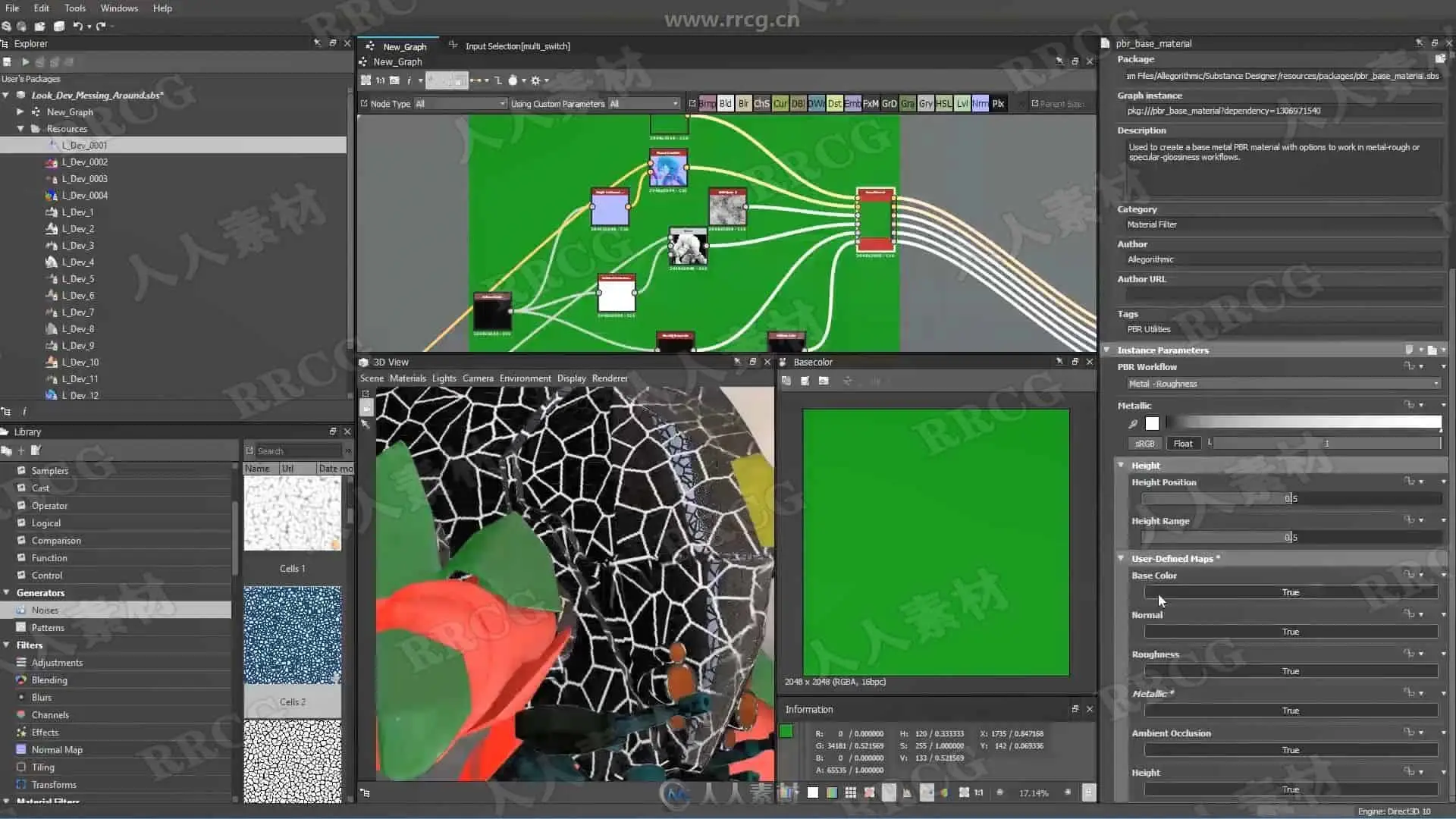Click the 1:1 zoom icon in graph toolbar
The width and height of the screenshot is (1456, 819).
coord(381,80)
